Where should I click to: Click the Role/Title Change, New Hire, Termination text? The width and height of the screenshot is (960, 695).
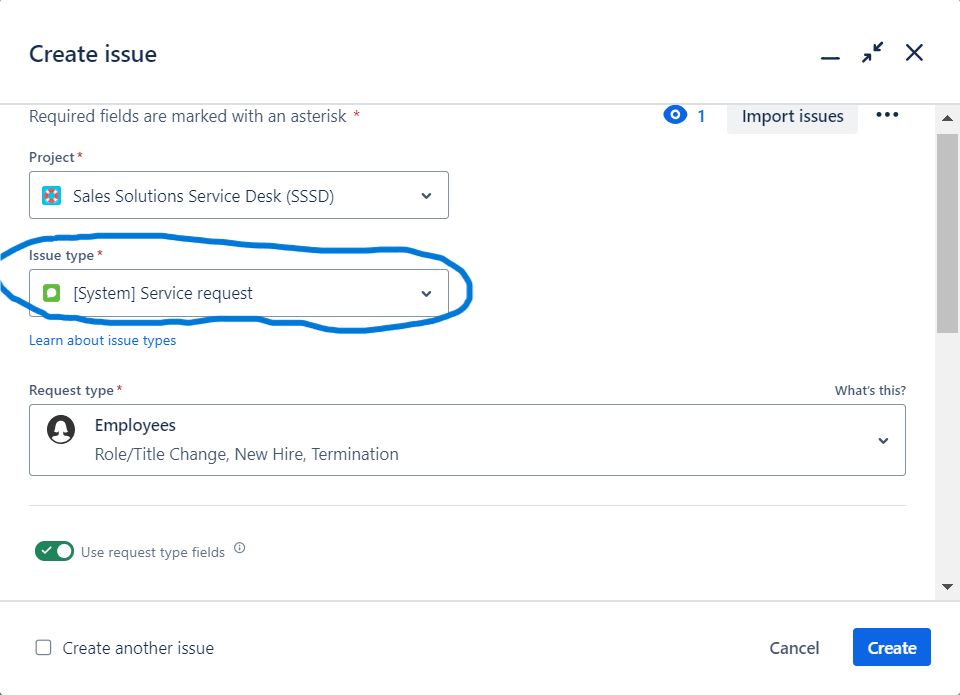coord(247,454)
